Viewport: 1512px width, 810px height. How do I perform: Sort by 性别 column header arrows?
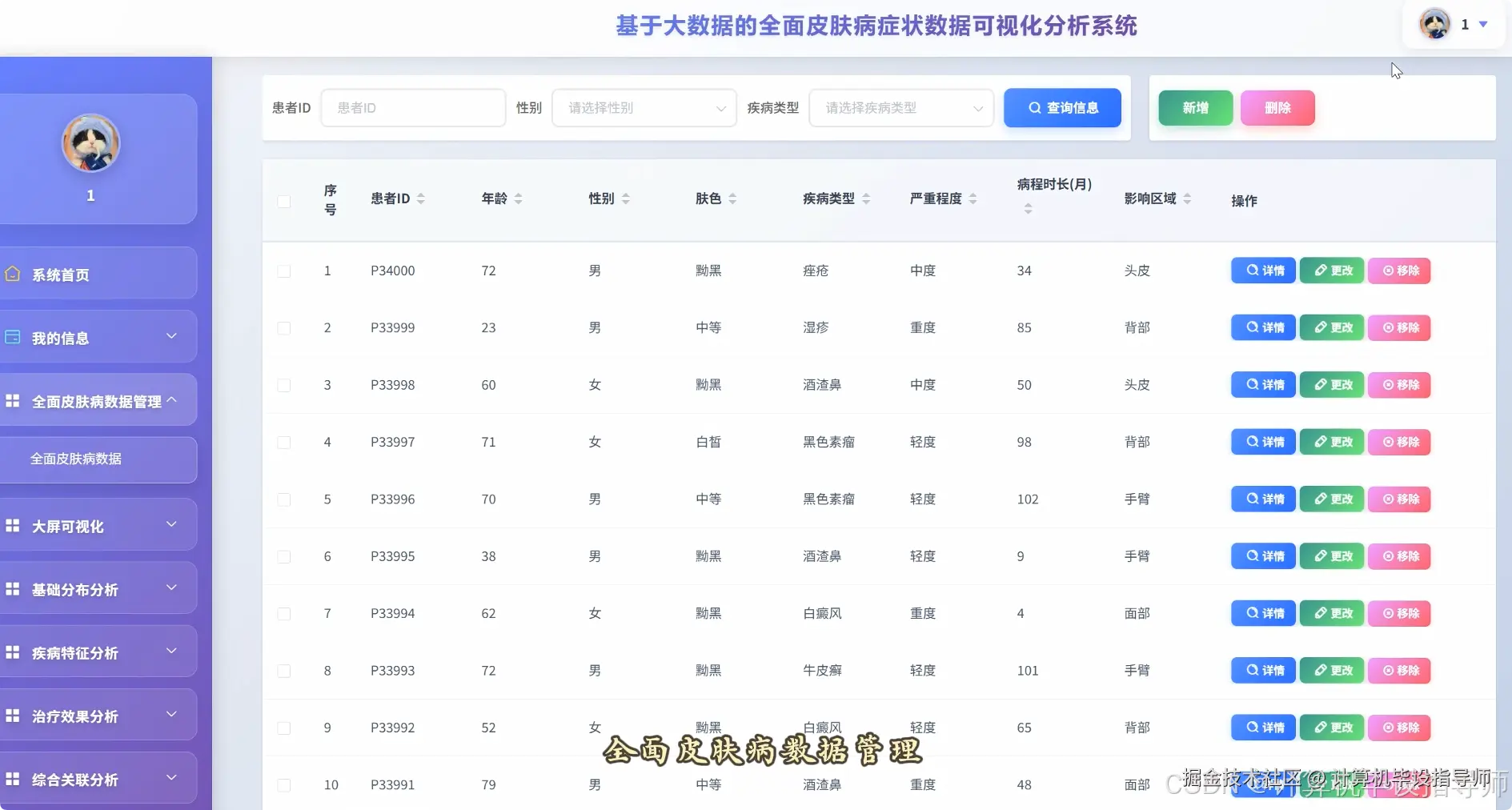tap(625, 198)
